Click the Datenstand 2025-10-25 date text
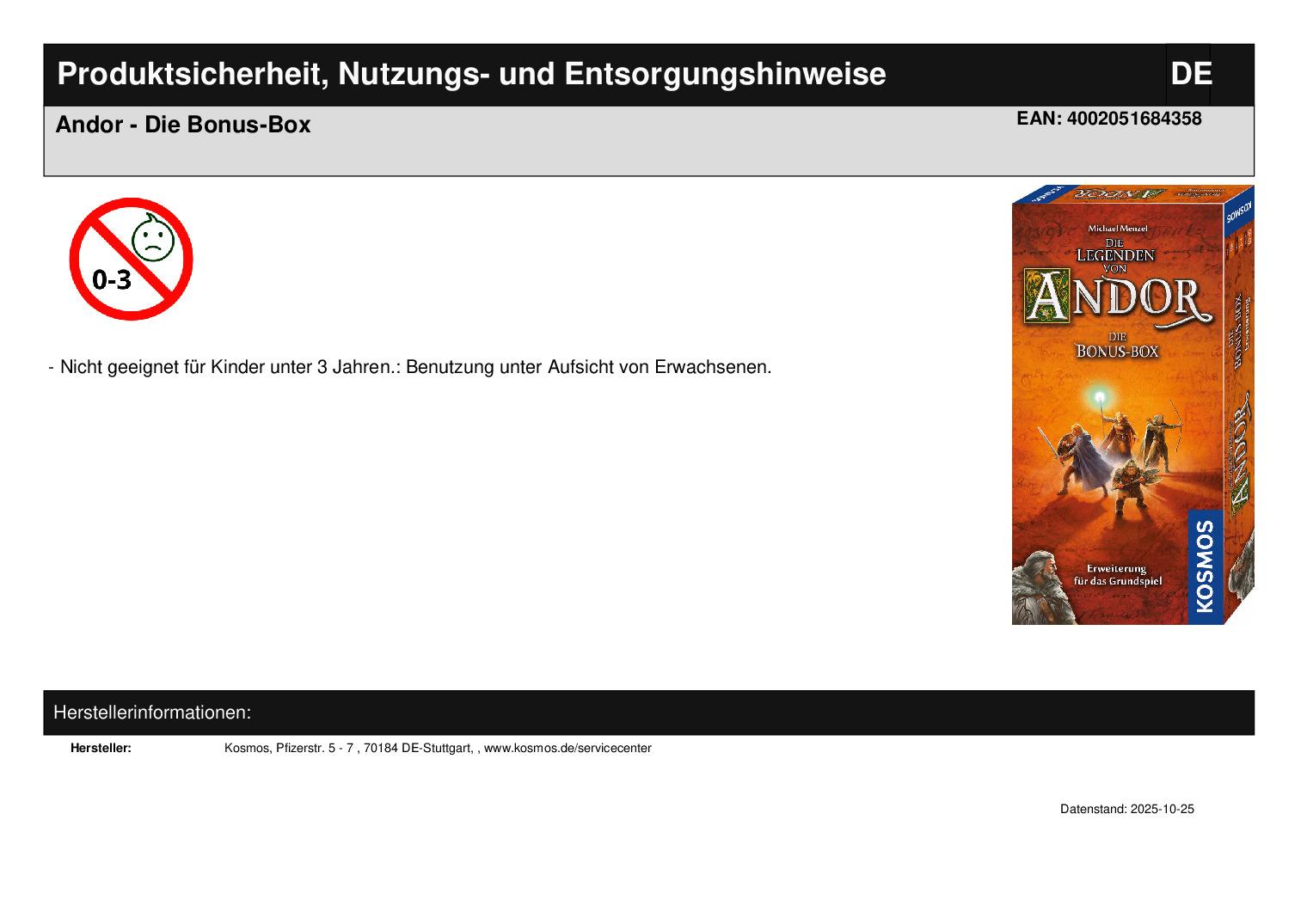Screen dimensions: 1307x924 coord(1126,810)
